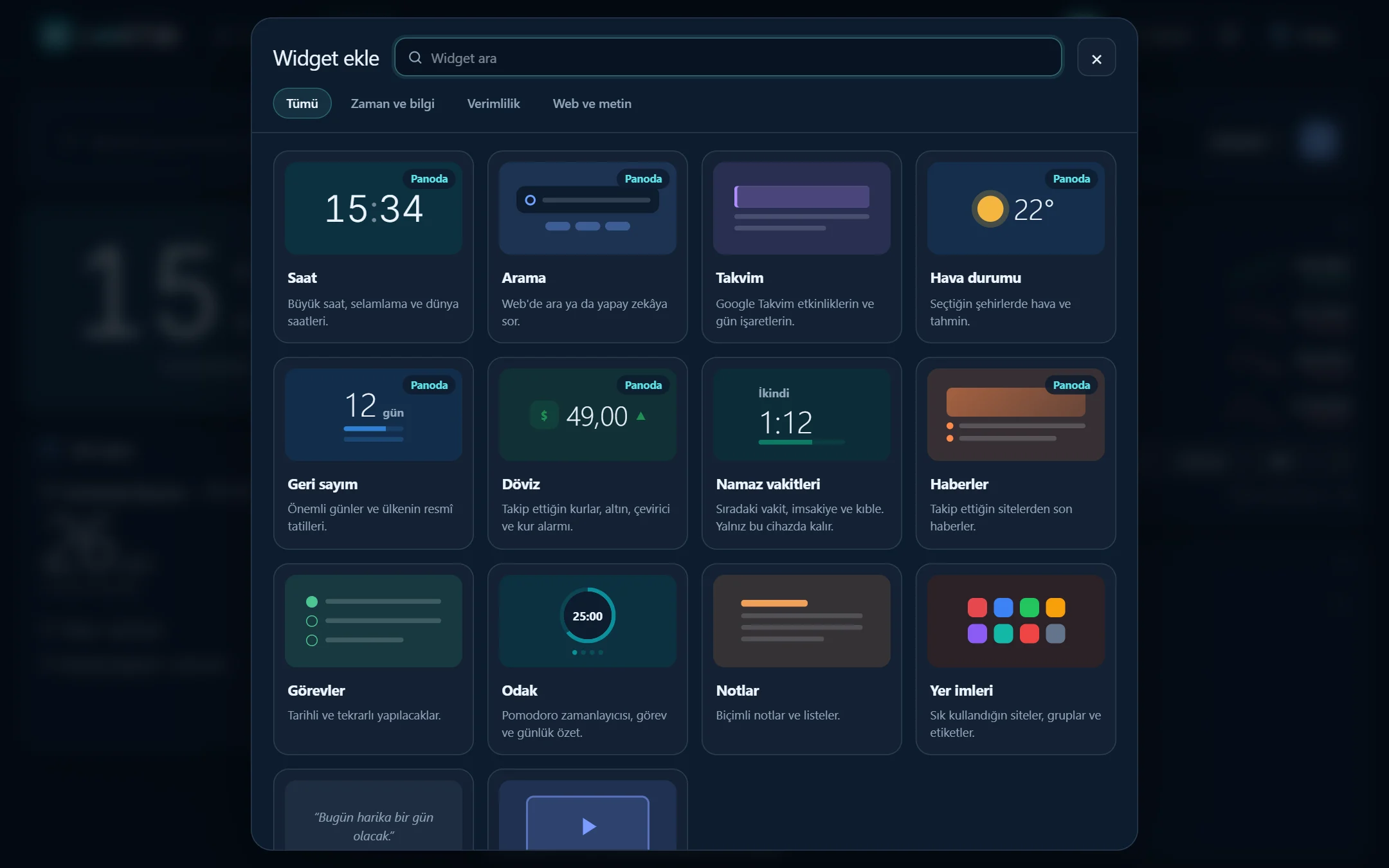The image size is (1389, 868).
Task: Pick the Hava durumu widget title
Action: click(976, 278)
